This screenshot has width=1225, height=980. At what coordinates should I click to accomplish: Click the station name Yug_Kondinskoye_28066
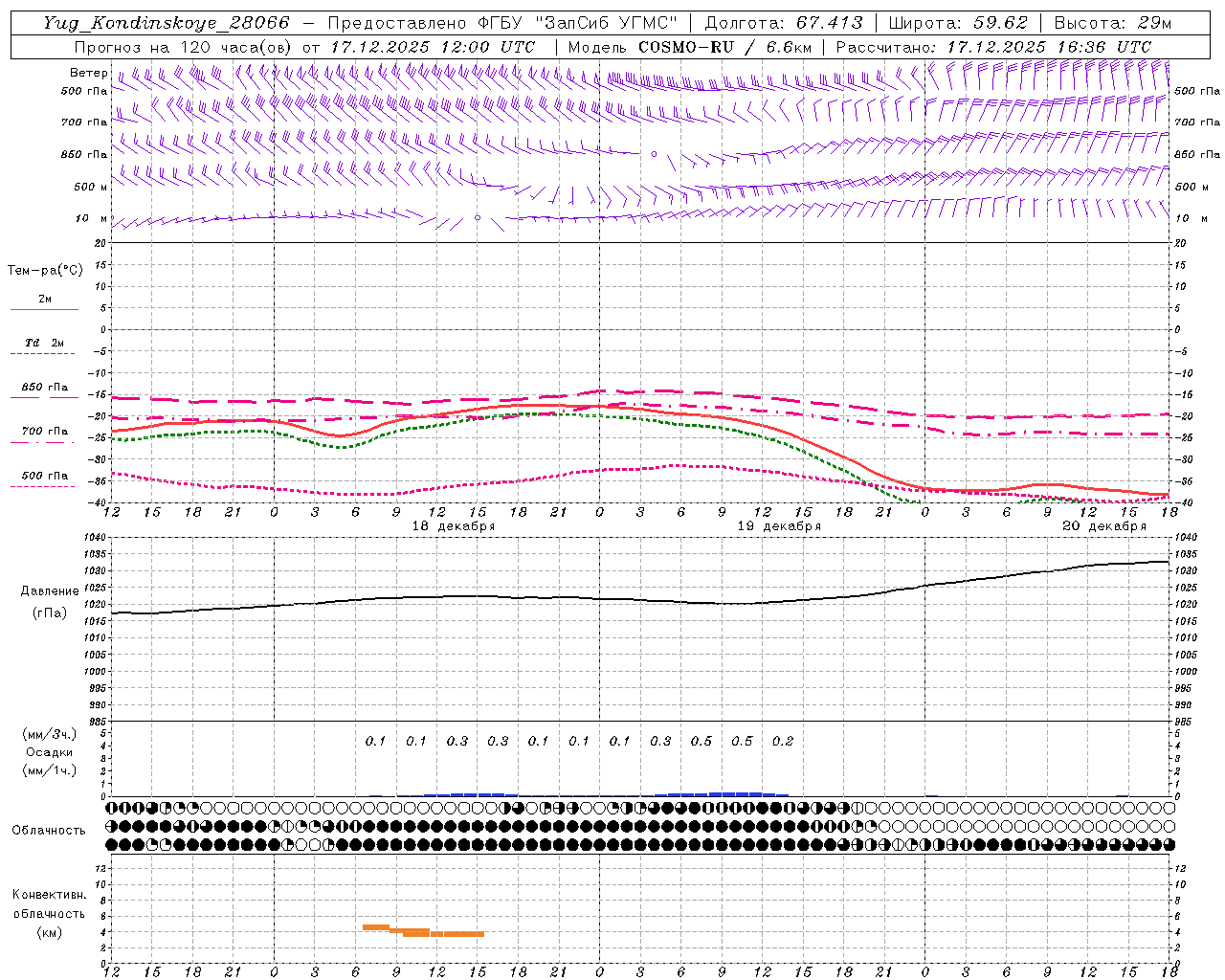[x=166, y=23]
